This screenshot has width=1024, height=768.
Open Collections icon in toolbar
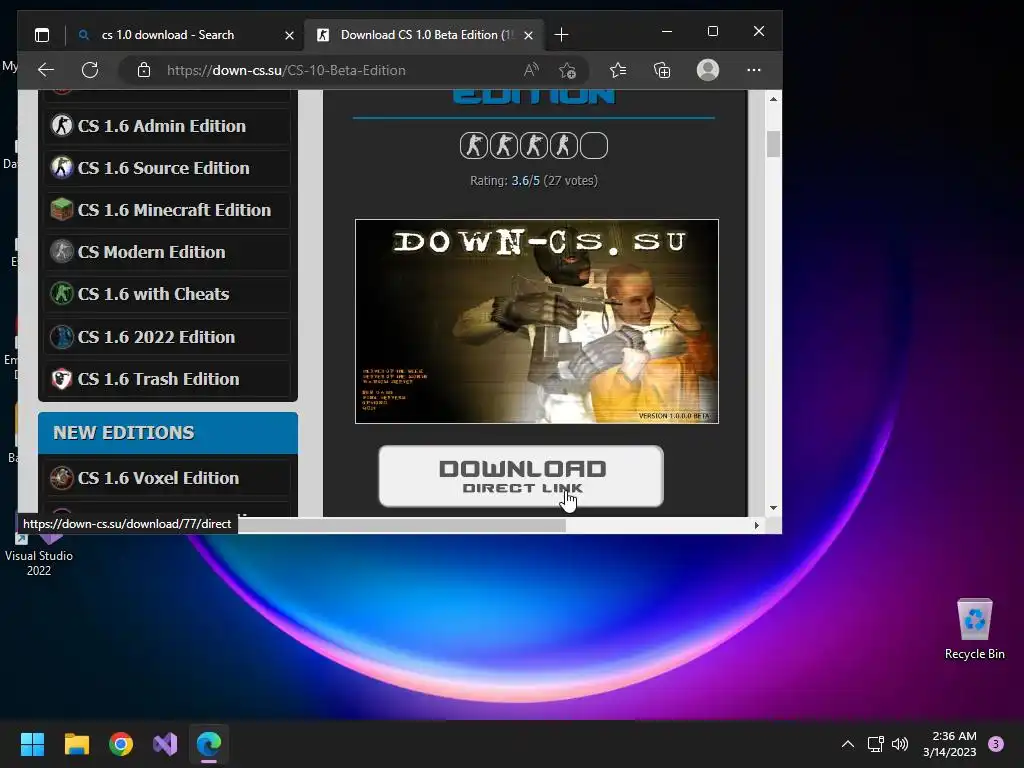662,70
